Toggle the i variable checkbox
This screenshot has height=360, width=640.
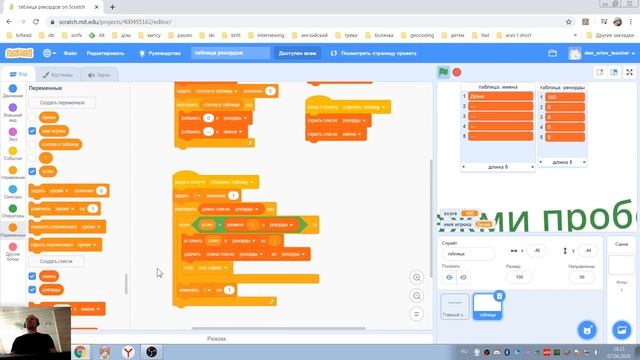click(32, 158)
